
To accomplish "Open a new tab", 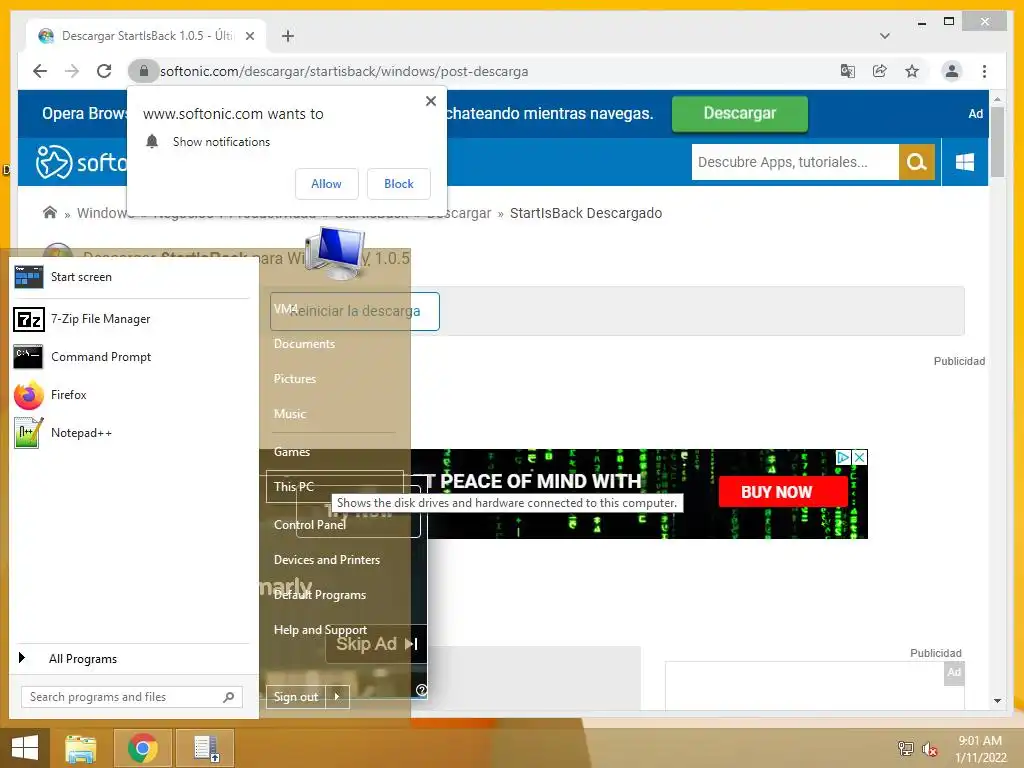I will pyautogui.click(x=288, y=36).
